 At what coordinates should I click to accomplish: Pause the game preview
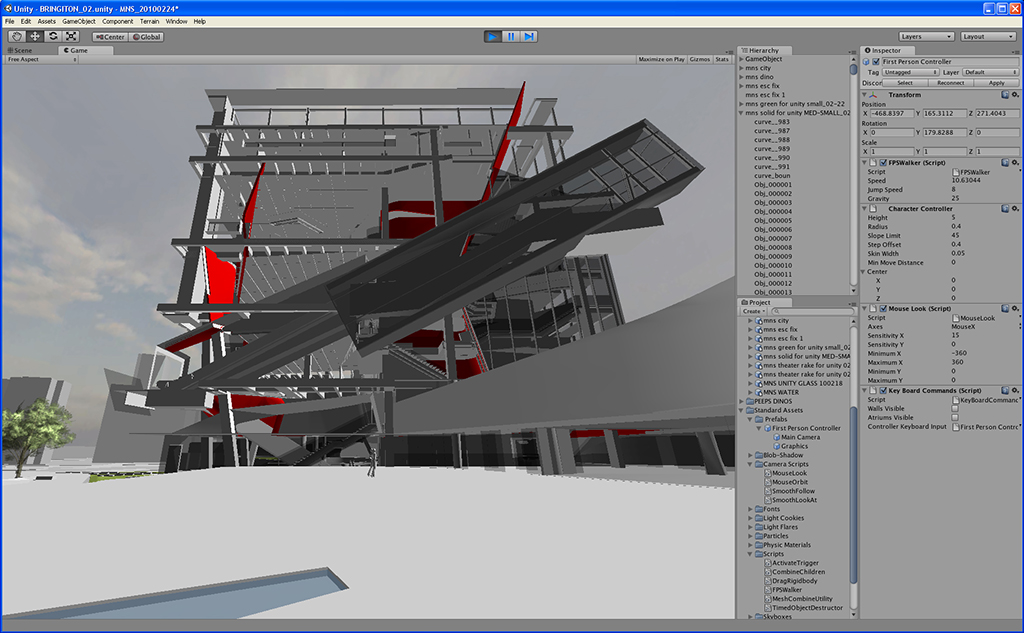(x=511, y=37)
